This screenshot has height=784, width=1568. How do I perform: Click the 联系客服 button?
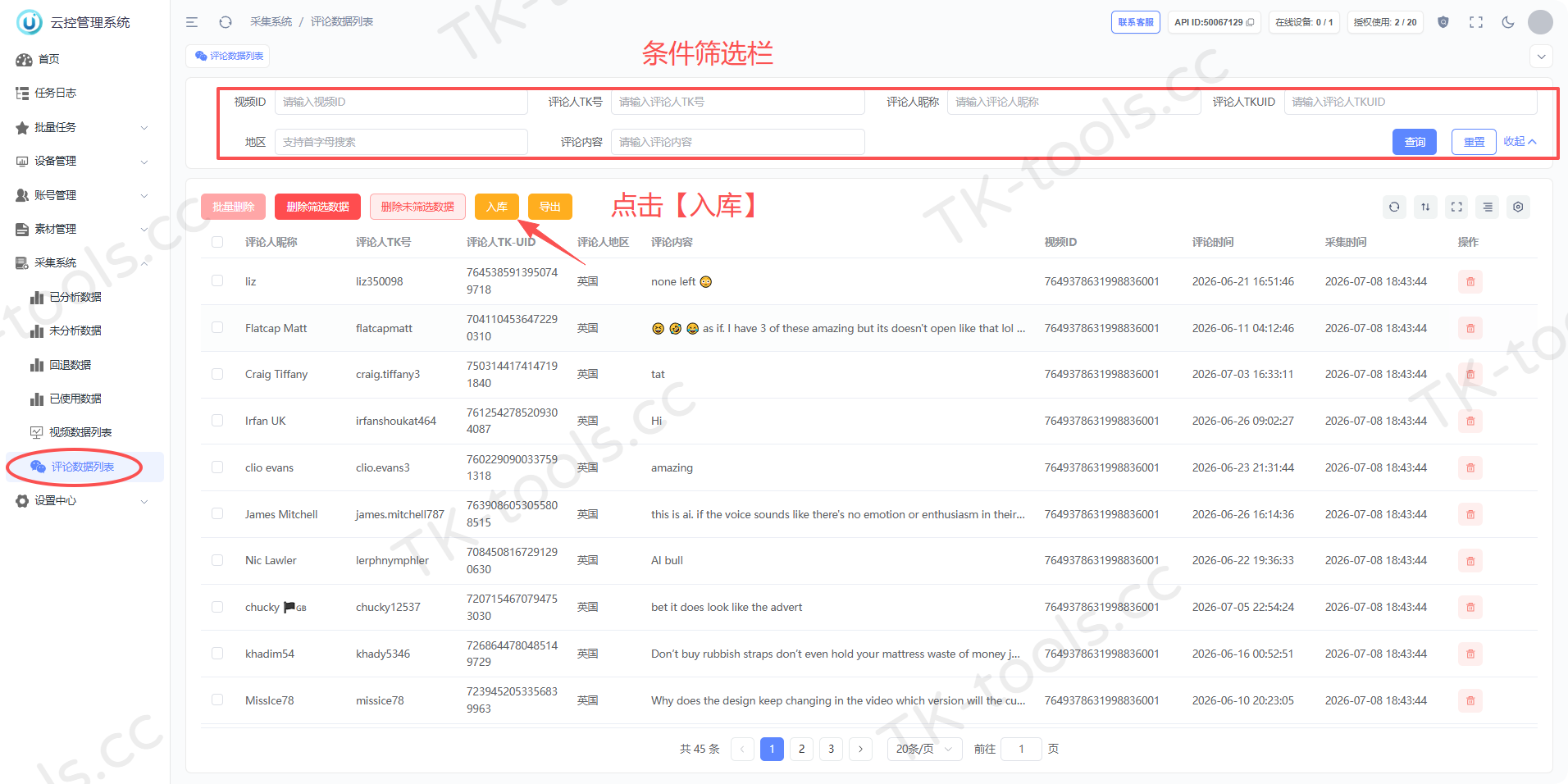[1136, 22]
